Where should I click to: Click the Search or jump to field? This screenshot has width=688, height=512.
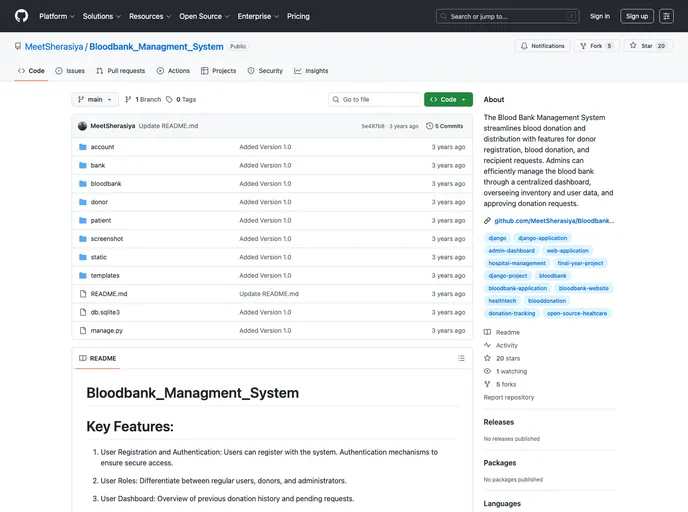507,16
